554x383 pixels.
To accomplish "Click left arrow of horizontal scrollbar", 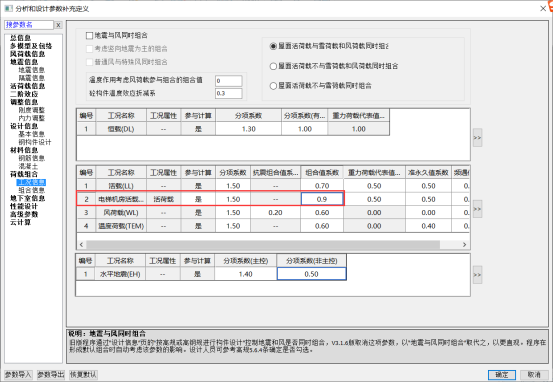I will click(x=81, y=244).
